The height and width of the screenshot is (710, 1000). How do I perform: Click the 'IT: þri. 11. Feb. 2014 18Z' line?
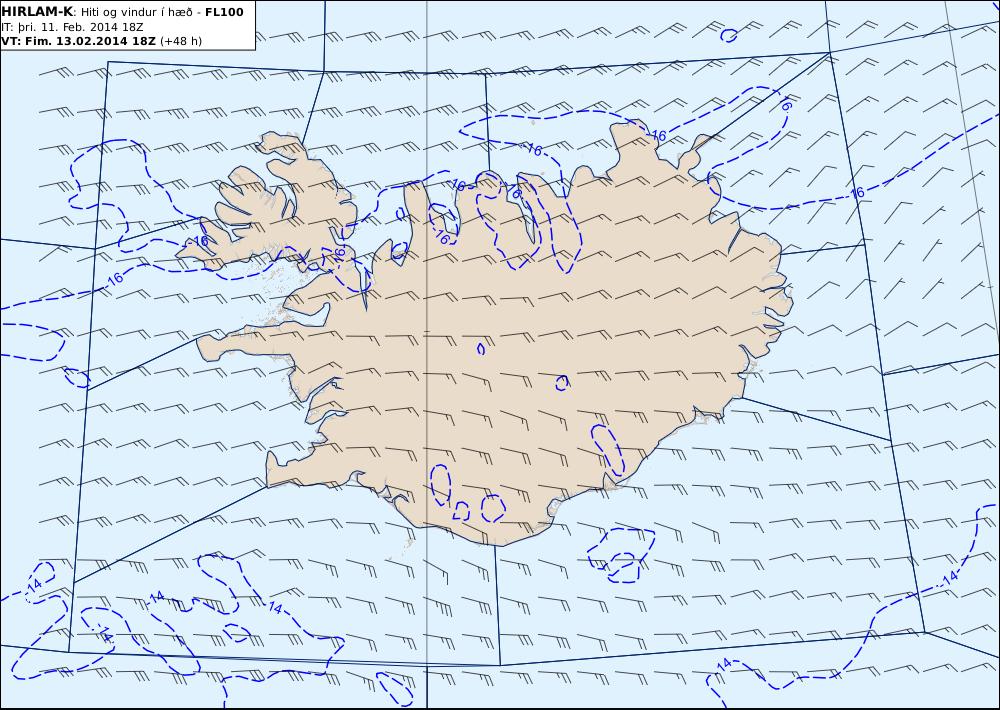(x=73, y=27)
